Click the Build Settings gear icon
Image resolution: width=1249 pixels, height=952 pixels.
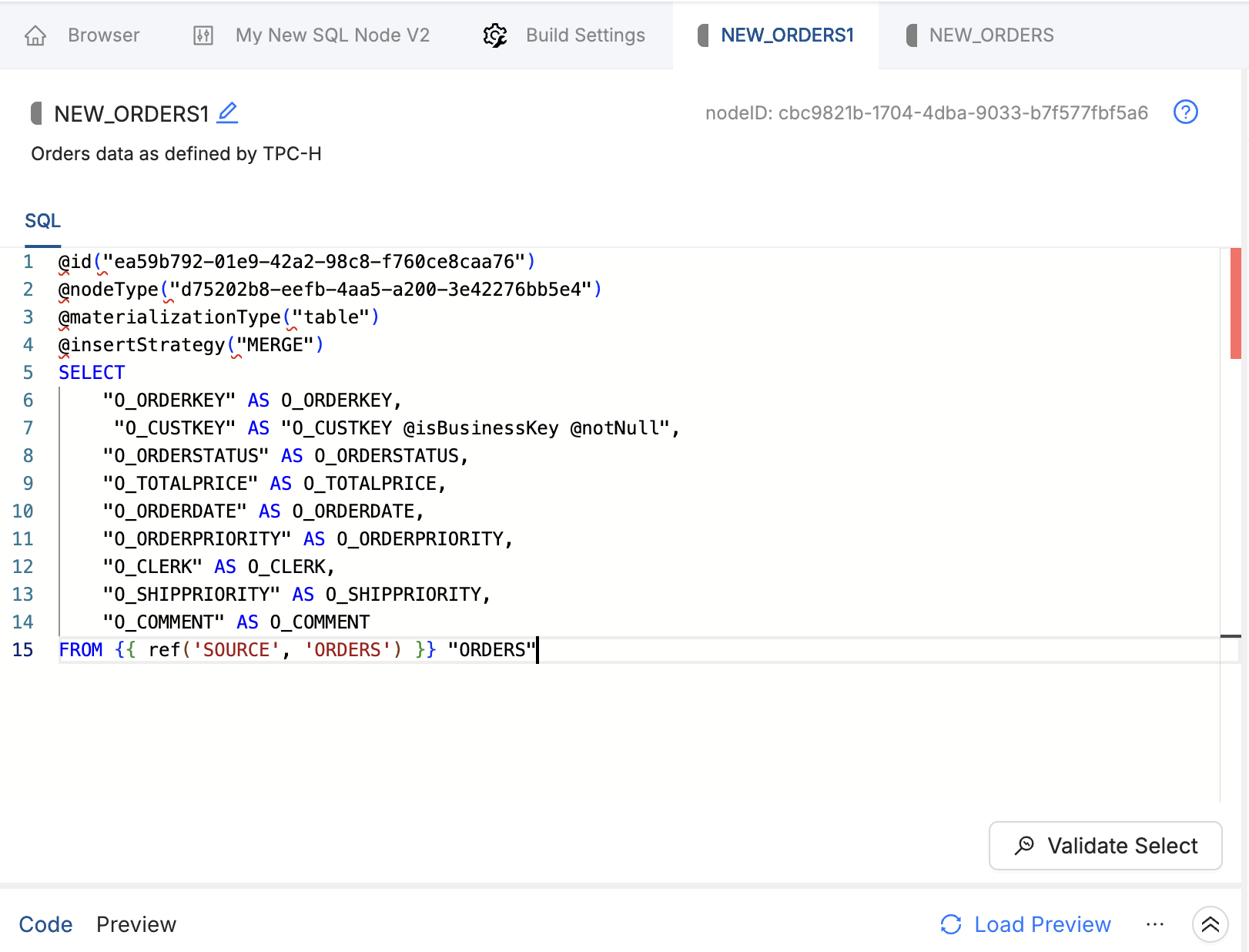pyautogui.click(x=495, y=35)
